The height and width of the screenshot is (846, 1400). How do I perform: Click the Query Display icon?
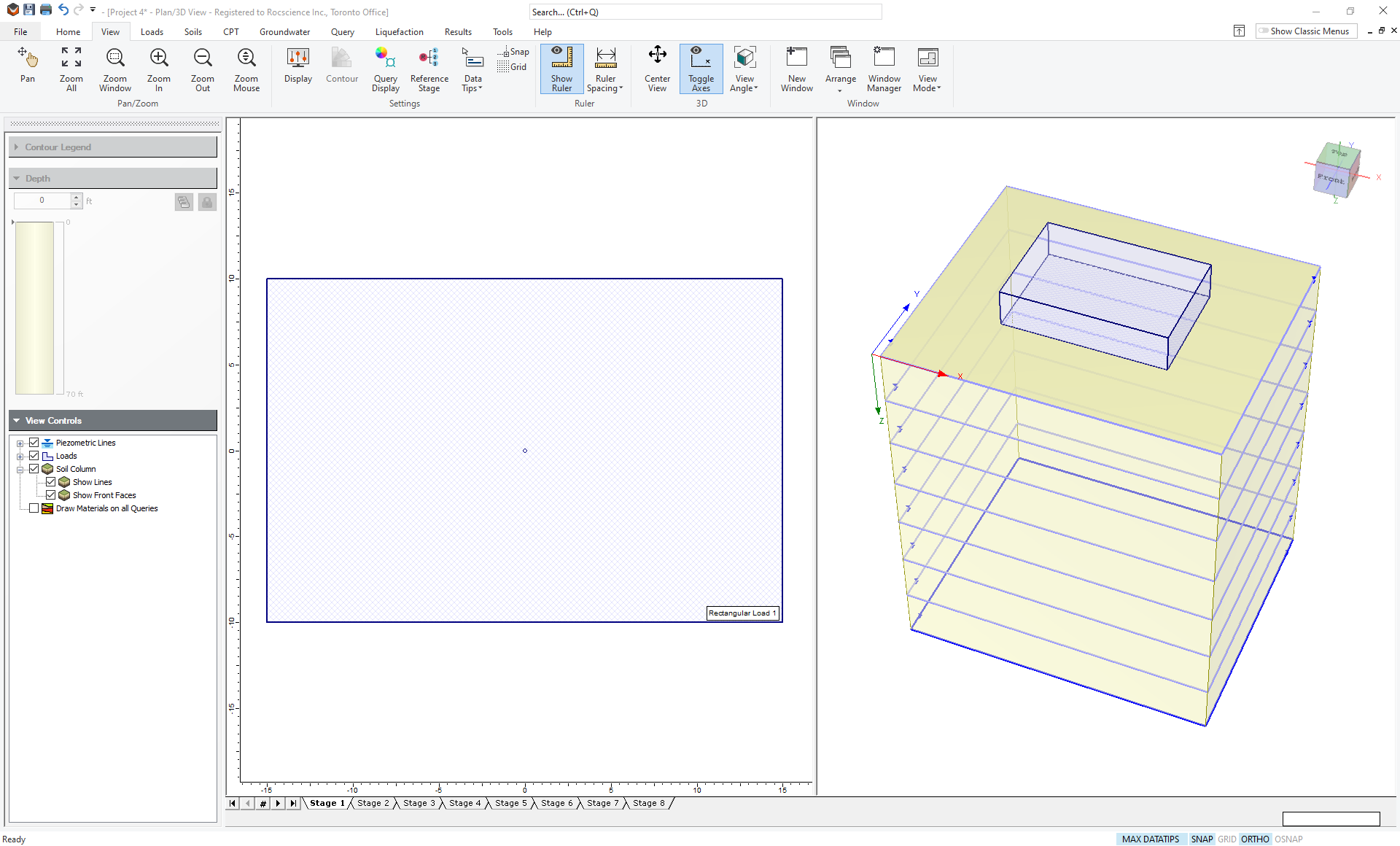[385, 66]
